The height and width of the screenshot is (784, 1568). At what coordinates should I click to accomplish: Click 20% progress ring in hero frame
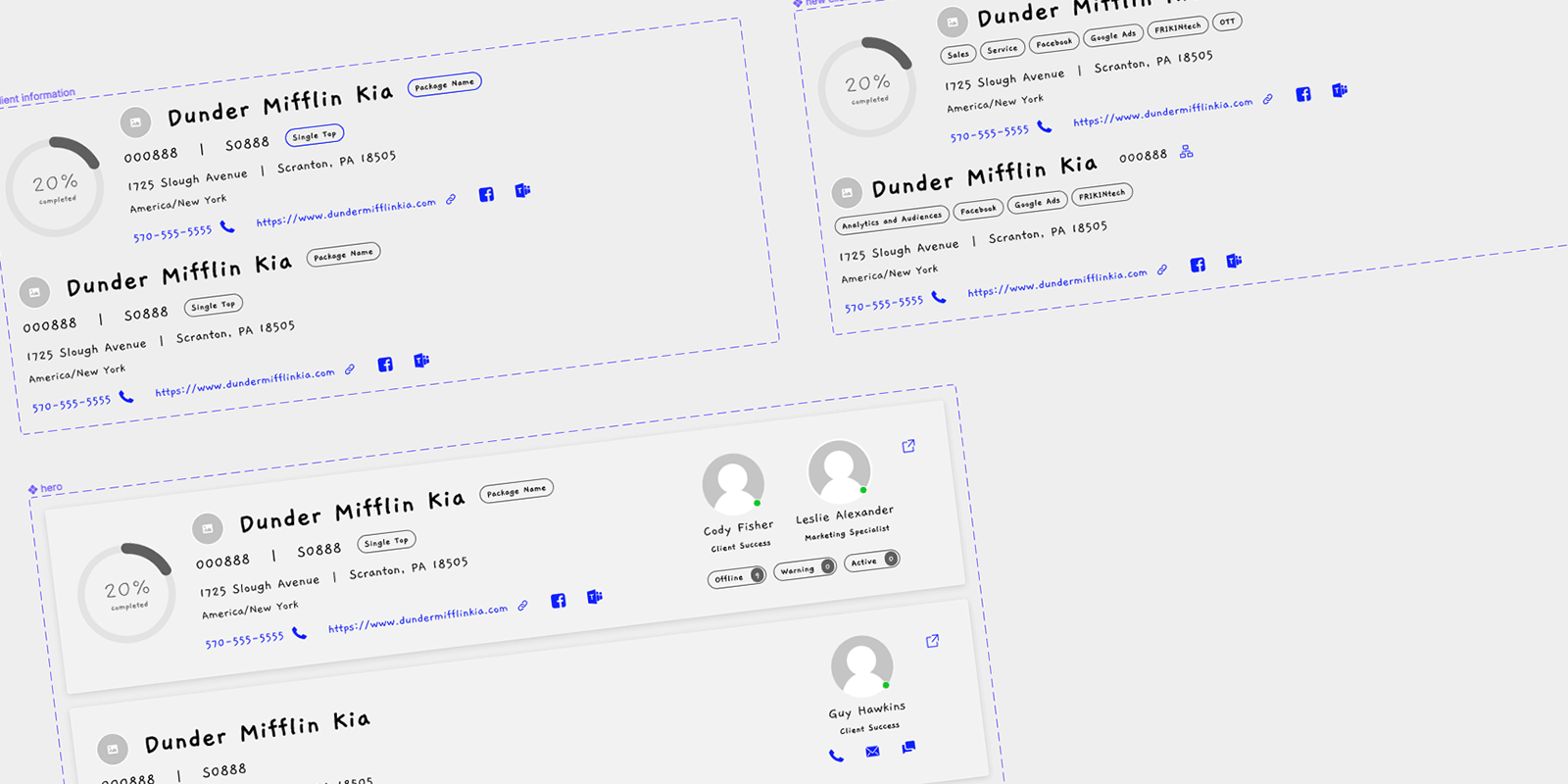pyautogui.click(x=127, y=592)
